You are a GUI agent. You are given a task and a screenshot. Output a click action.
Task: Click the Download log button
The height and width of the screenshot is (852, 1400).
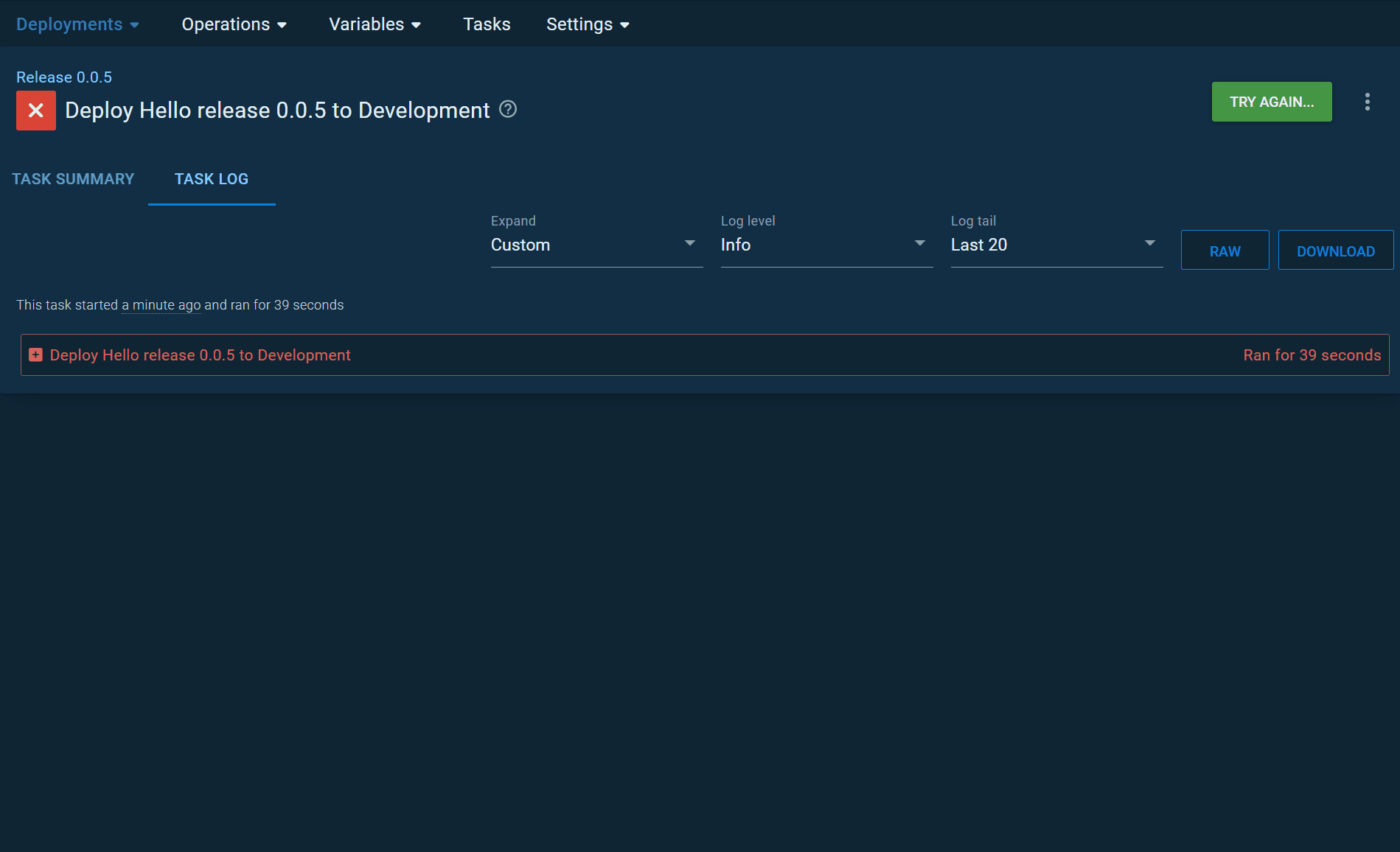[1335, 250]
